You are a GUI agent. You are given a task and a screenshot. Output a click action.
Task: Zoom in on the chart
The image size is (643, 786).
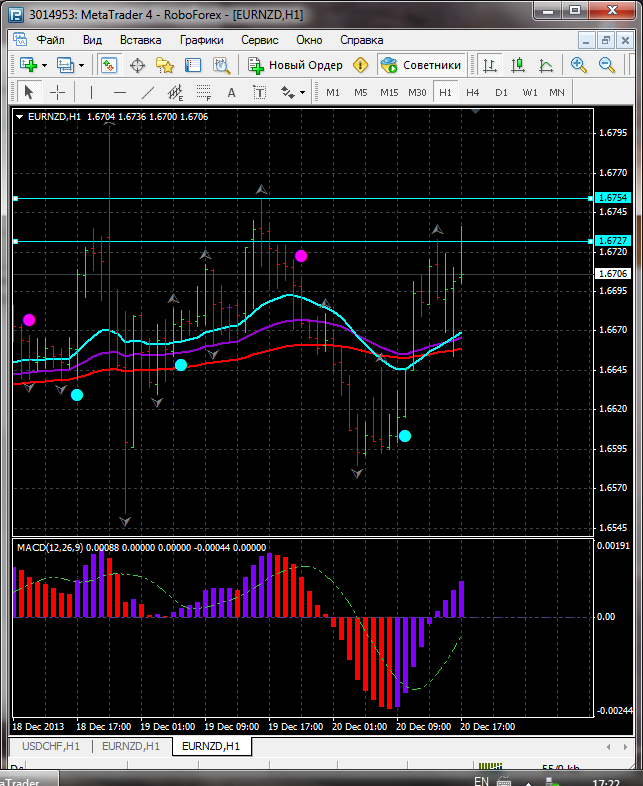pos(579,65)
